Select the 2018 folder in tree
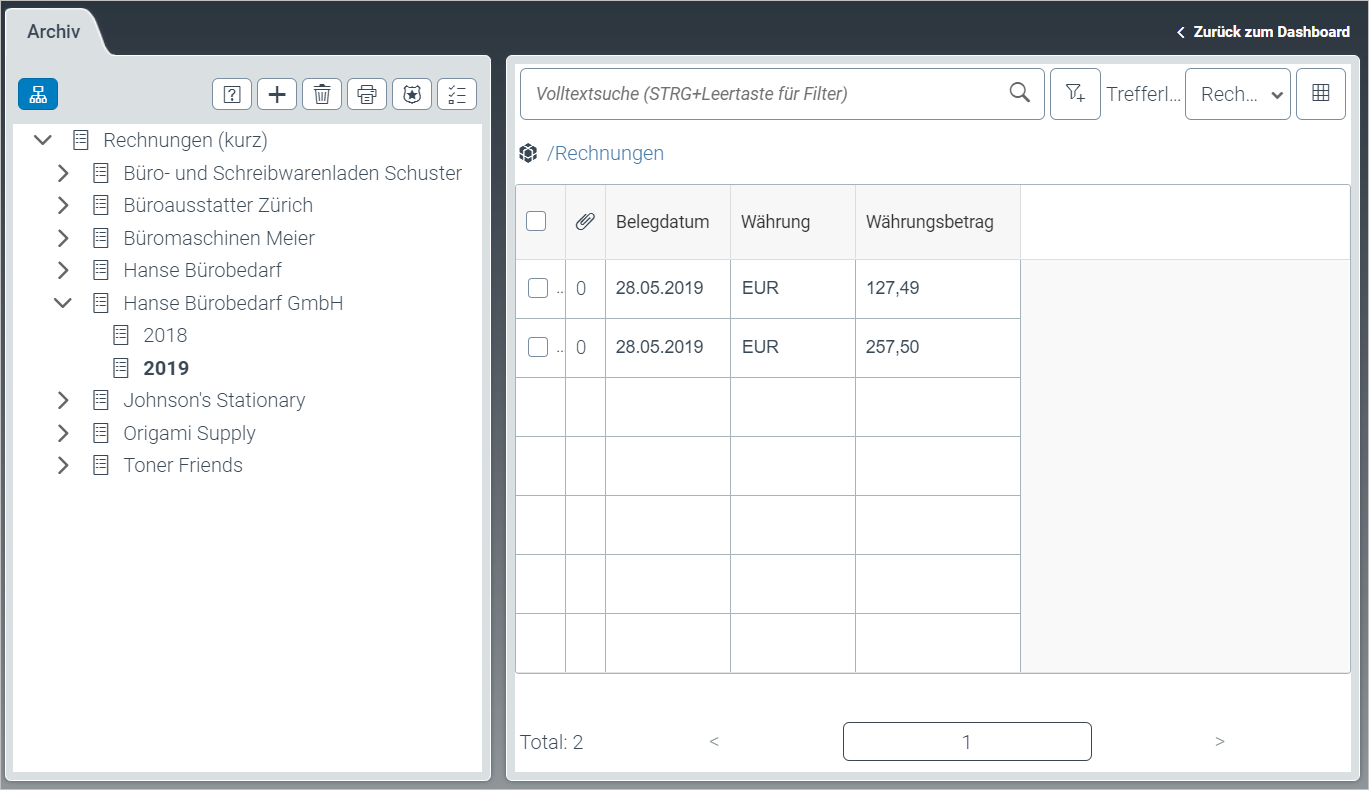Screen dimensions: 1369x790 [x=165, y=336]
